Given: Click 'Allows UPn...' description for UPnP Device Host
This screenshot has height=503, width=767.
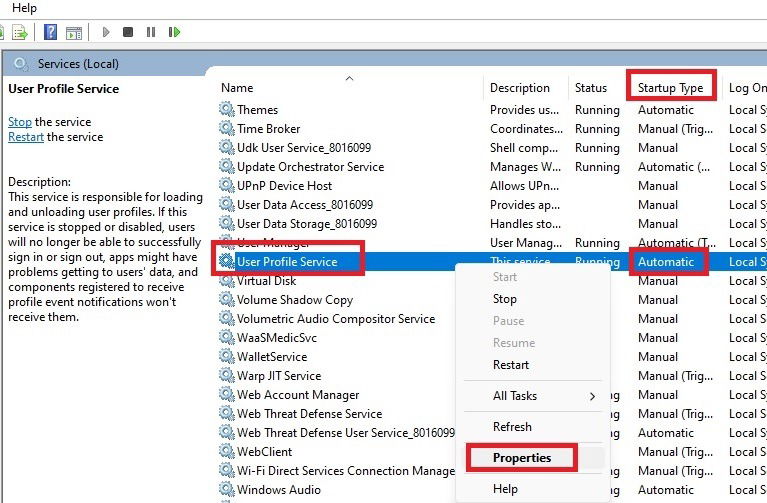Looking at the screenshot, I should click(524, 186).
